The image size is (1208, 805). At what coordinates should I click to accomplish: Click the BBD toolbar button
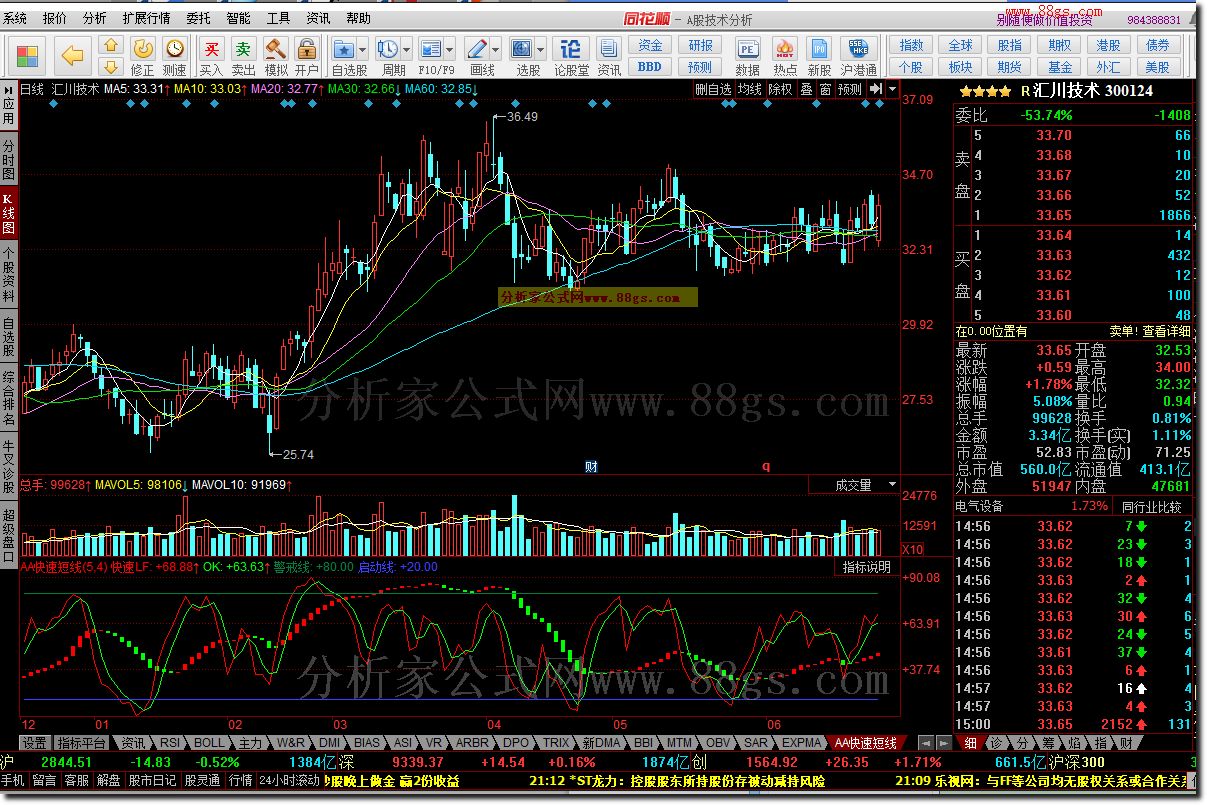point(650,67)
